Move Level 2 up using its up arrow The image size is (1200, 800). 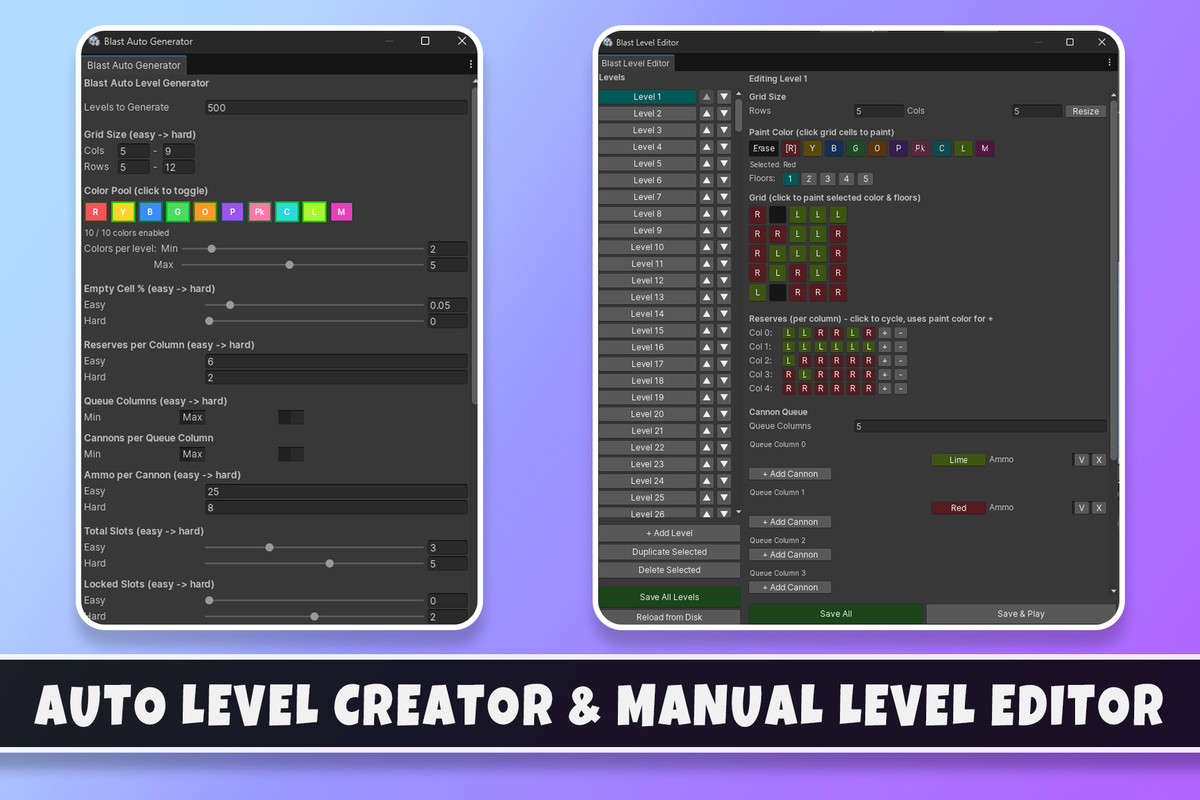[x=706, y=112]
